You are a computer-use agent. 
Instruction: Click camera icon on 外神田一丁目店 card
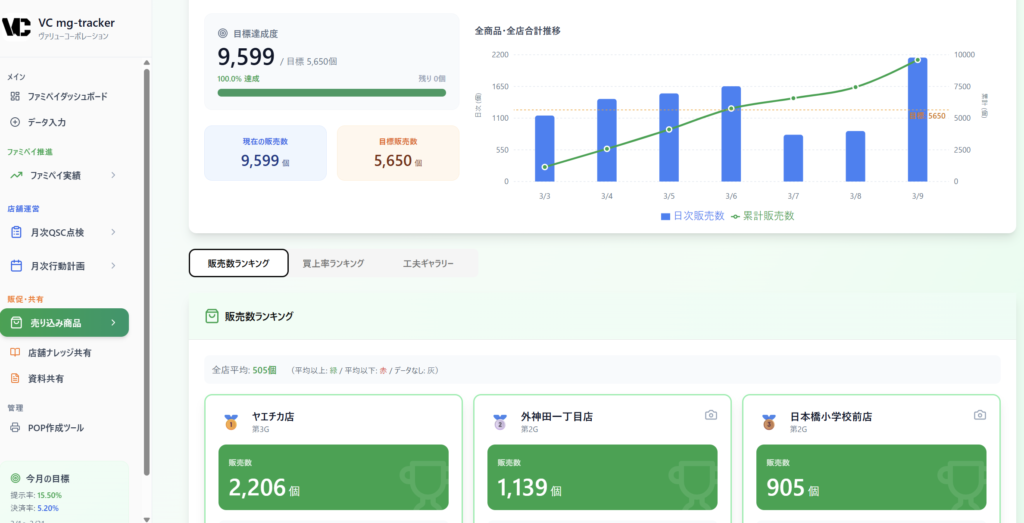tap(710, 415)
